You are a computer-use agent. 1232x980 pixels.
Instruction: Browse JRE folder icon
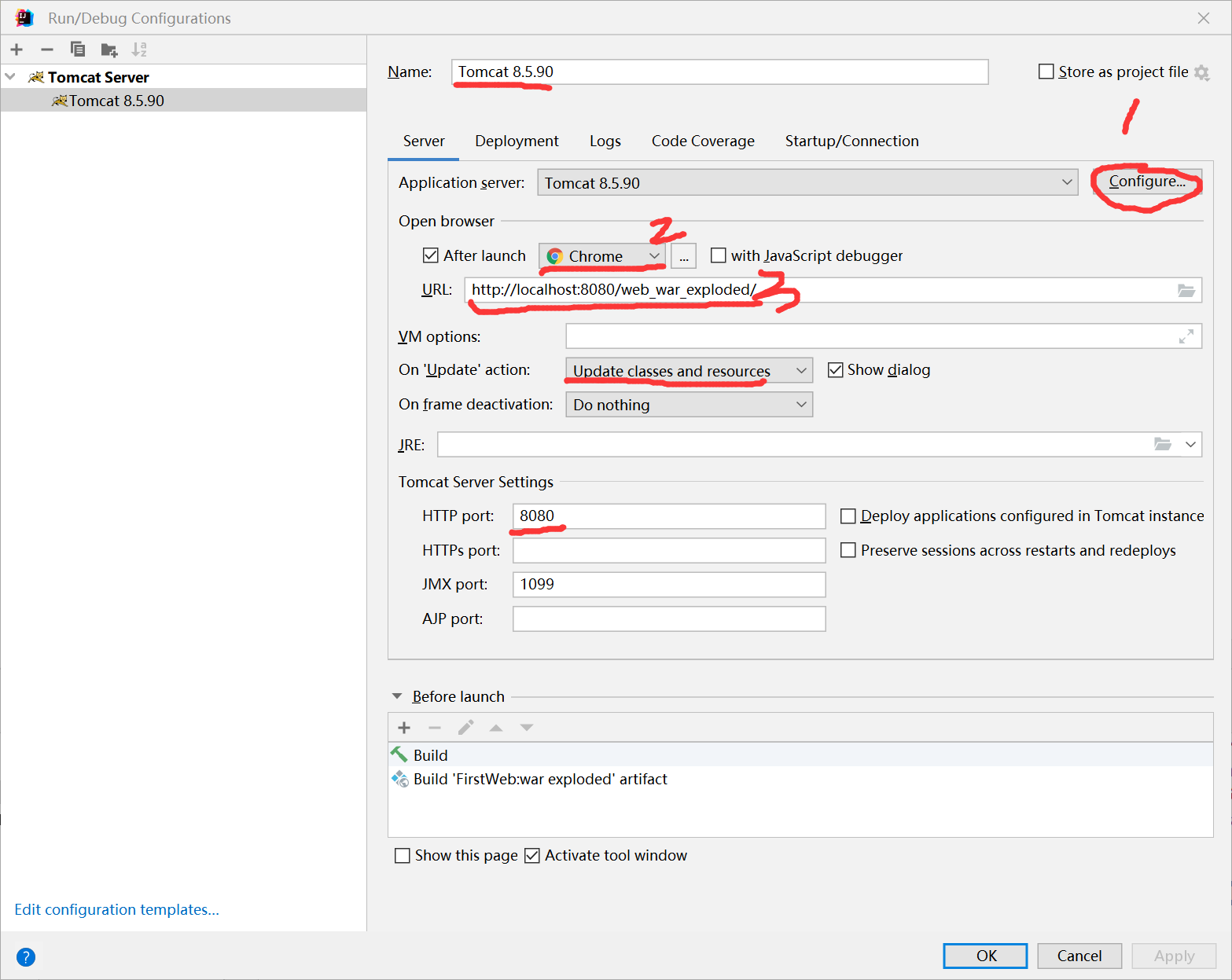pyautogui.click(x=1163, y=444)
